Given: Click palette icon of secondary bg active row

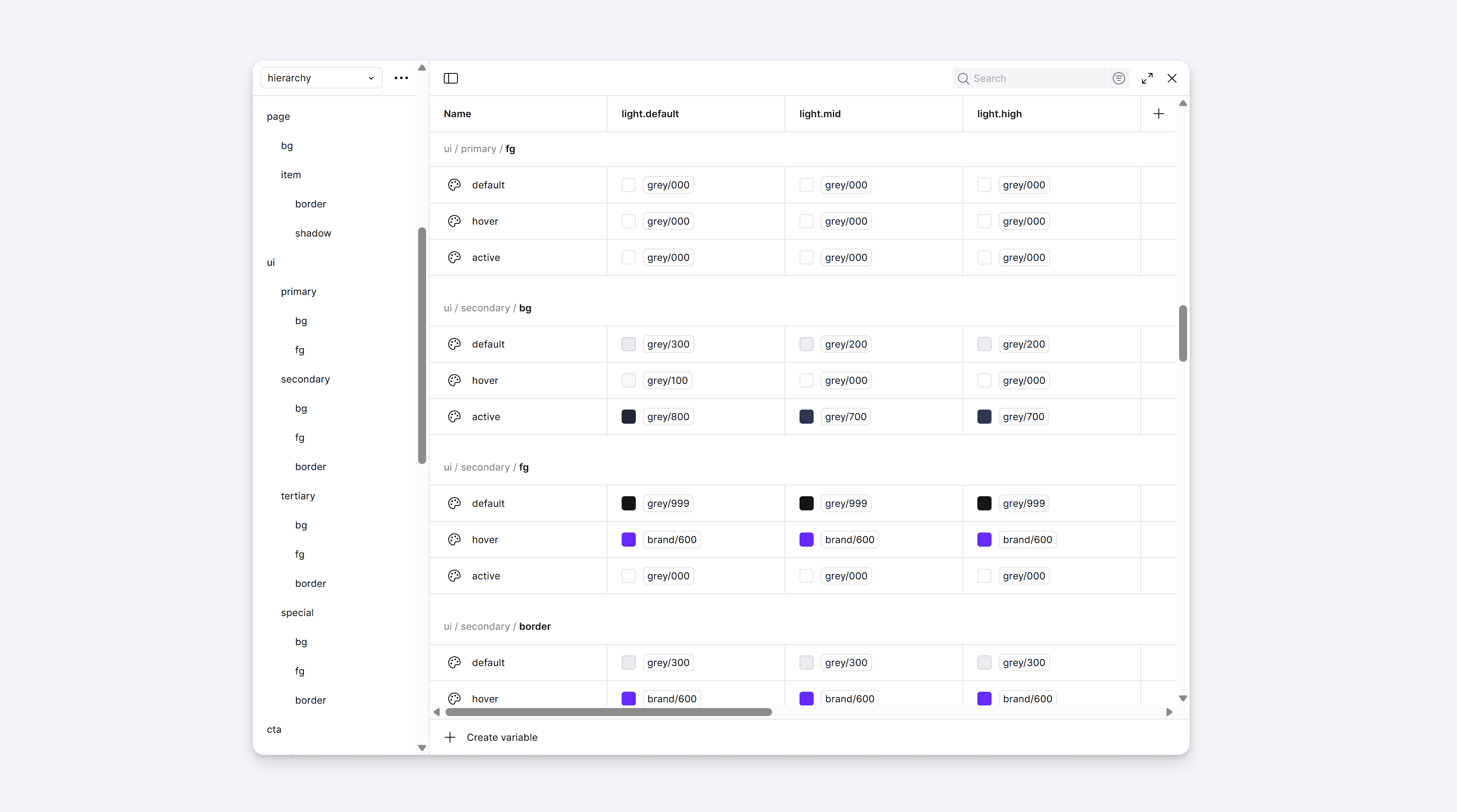Looking at the screenshot, I should (454, 417).
